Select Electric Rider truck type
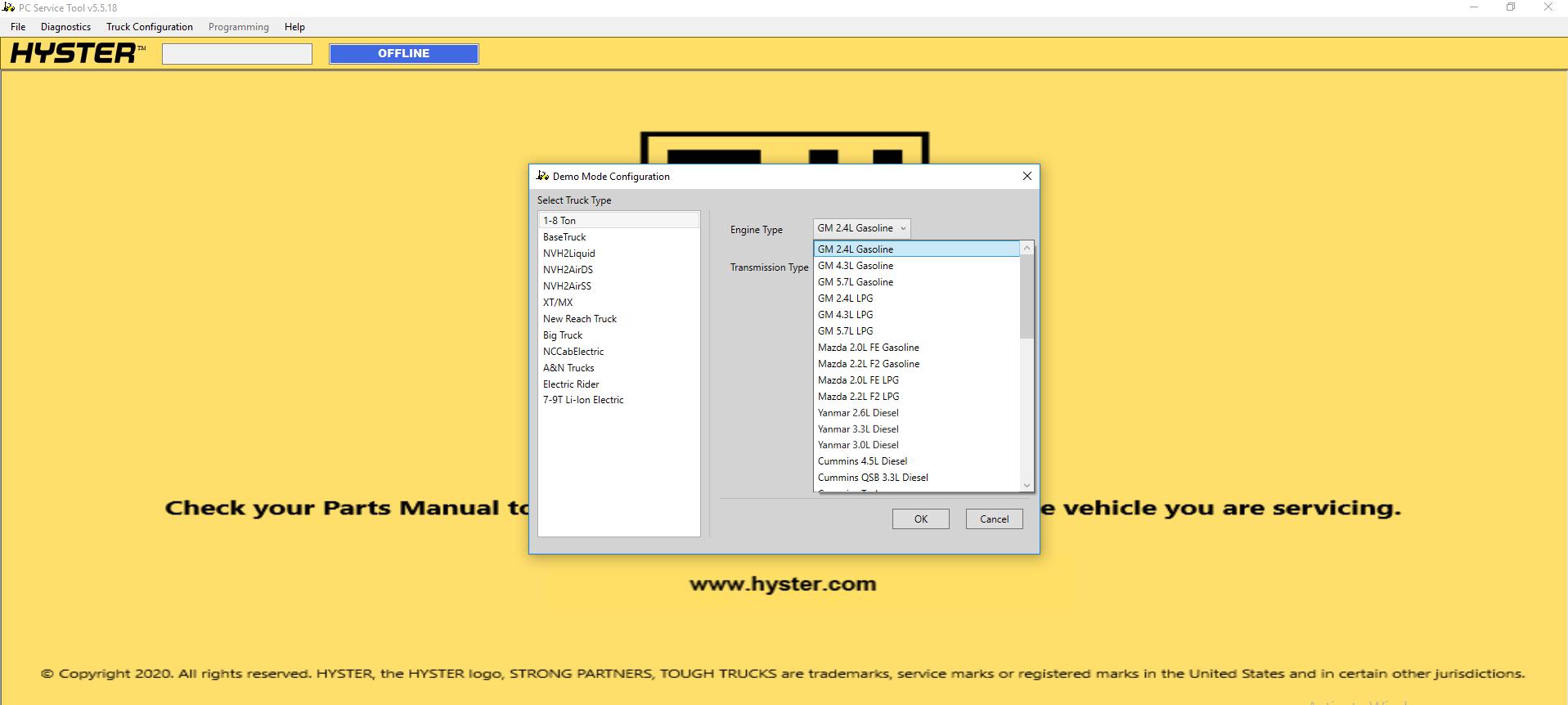1568x705 pixels. click(618, 384)
